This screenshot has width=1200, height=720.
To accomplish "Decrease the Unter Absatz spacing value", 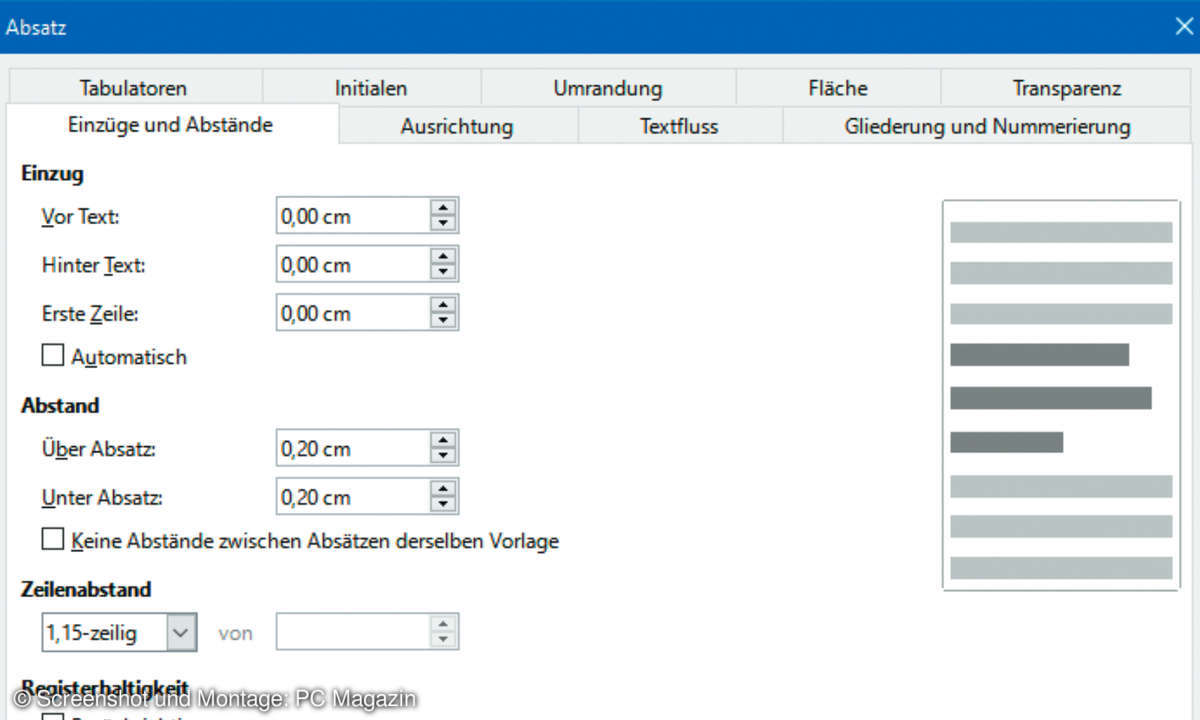I will (x=443, y=506).
